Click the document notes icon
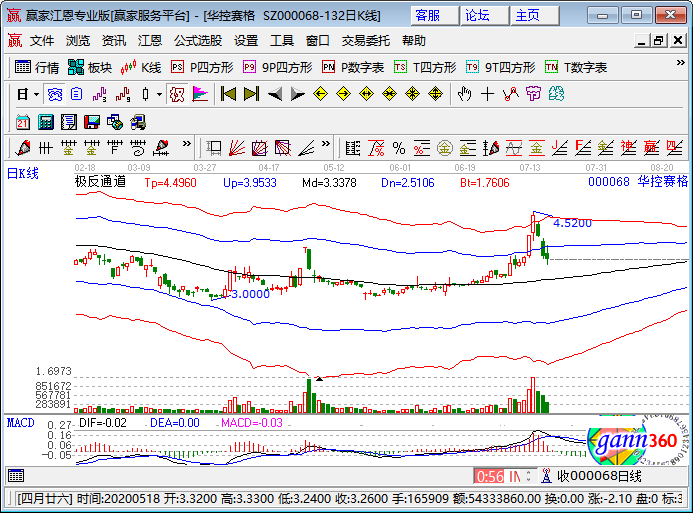693x513 pixels. [69, 122]
